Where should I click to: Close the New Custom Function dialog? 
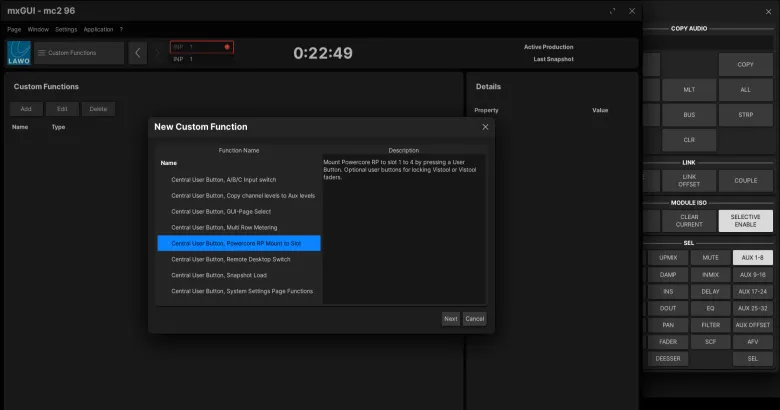485,127
